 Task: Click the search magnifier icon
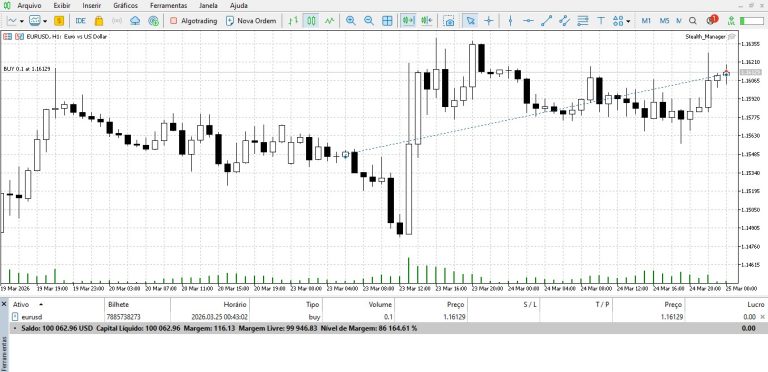[x=693, y=21]
